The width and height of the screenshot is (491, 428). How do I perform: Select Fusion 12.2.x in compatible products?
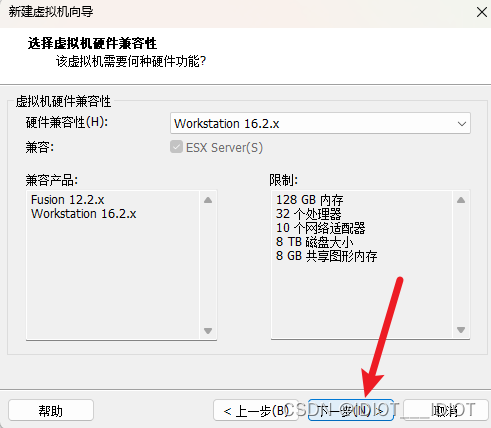coord(67,200)
